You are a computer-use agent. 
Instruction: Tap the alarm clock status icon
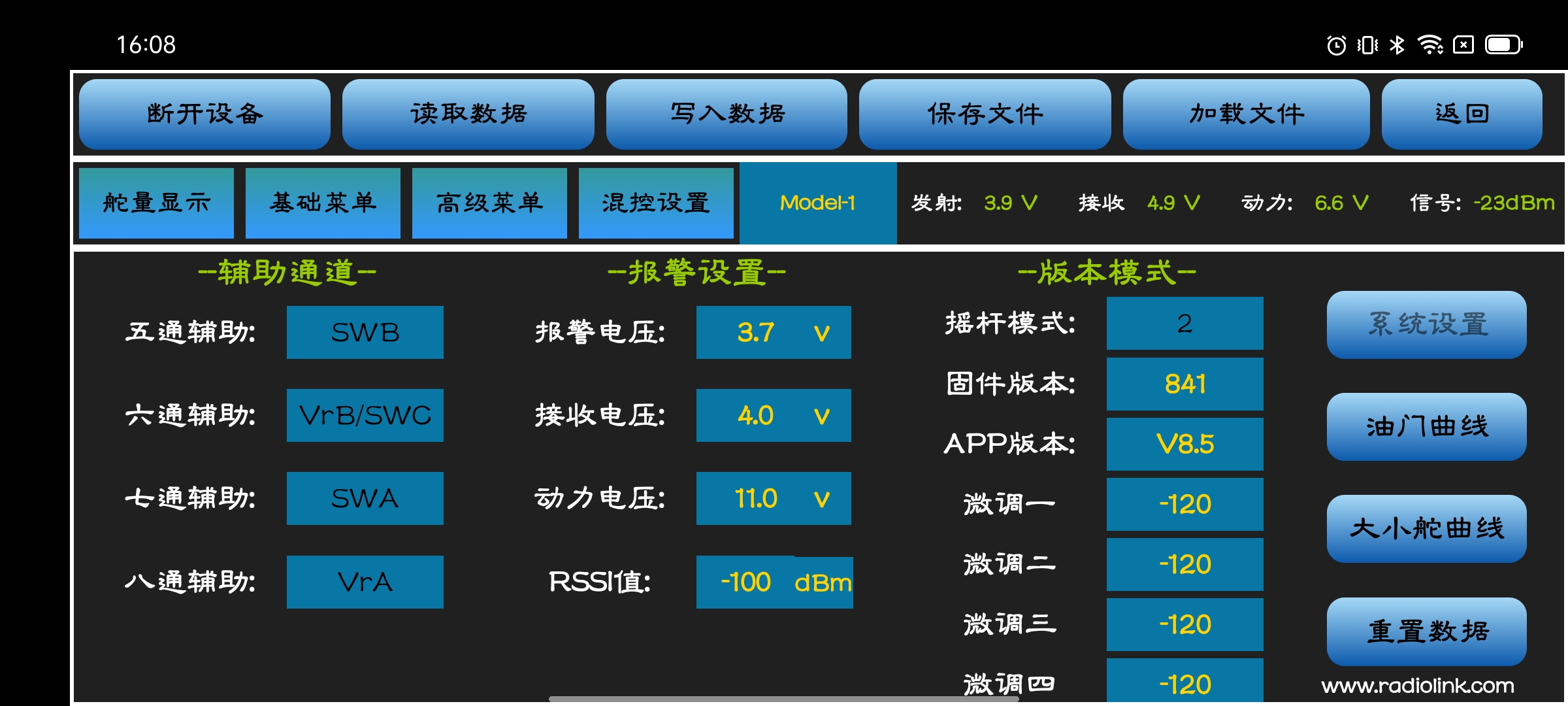point(1336,45)
